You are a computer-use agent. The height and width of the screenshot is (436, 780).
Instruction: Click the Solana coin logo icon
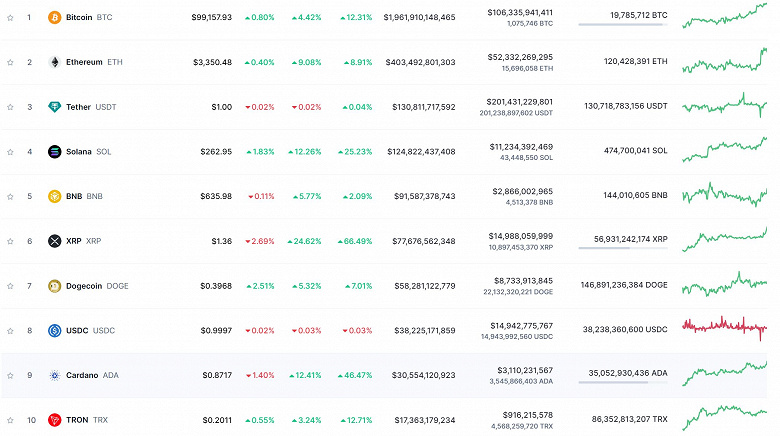[54, 152]
